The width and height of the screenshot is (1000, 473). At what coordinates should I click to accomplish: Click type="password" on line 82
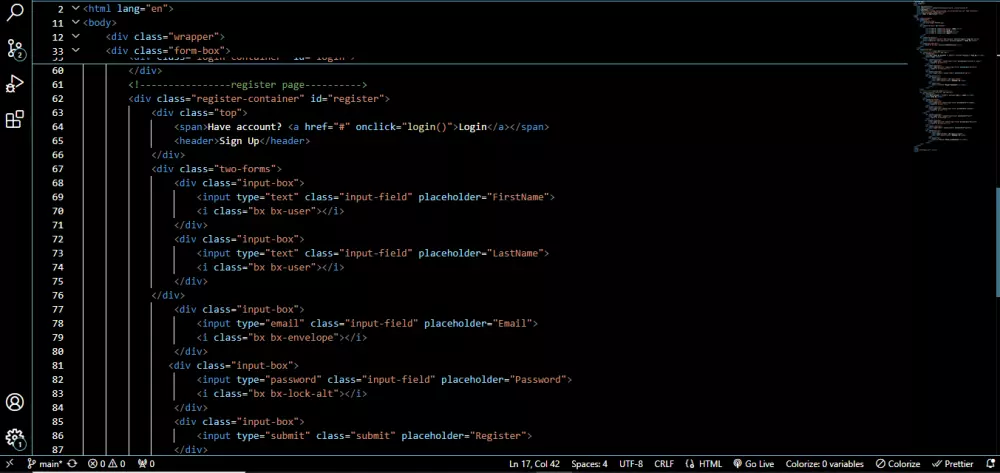[279, 379]
